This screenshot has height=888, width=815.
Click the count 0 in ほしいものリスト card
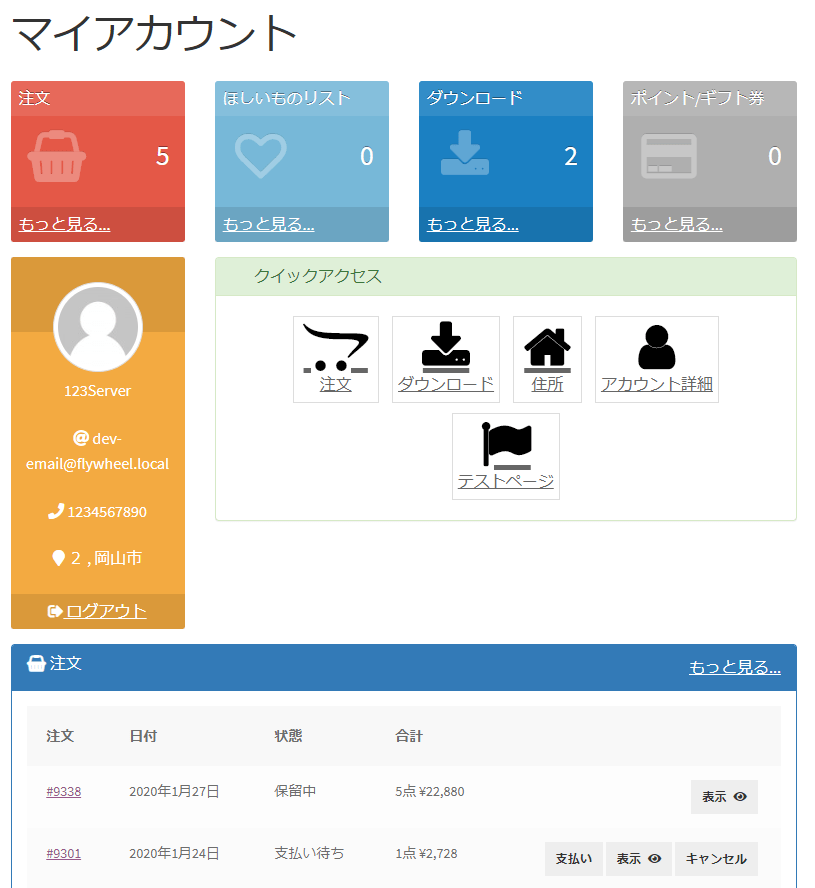click(x=367, y=156)
